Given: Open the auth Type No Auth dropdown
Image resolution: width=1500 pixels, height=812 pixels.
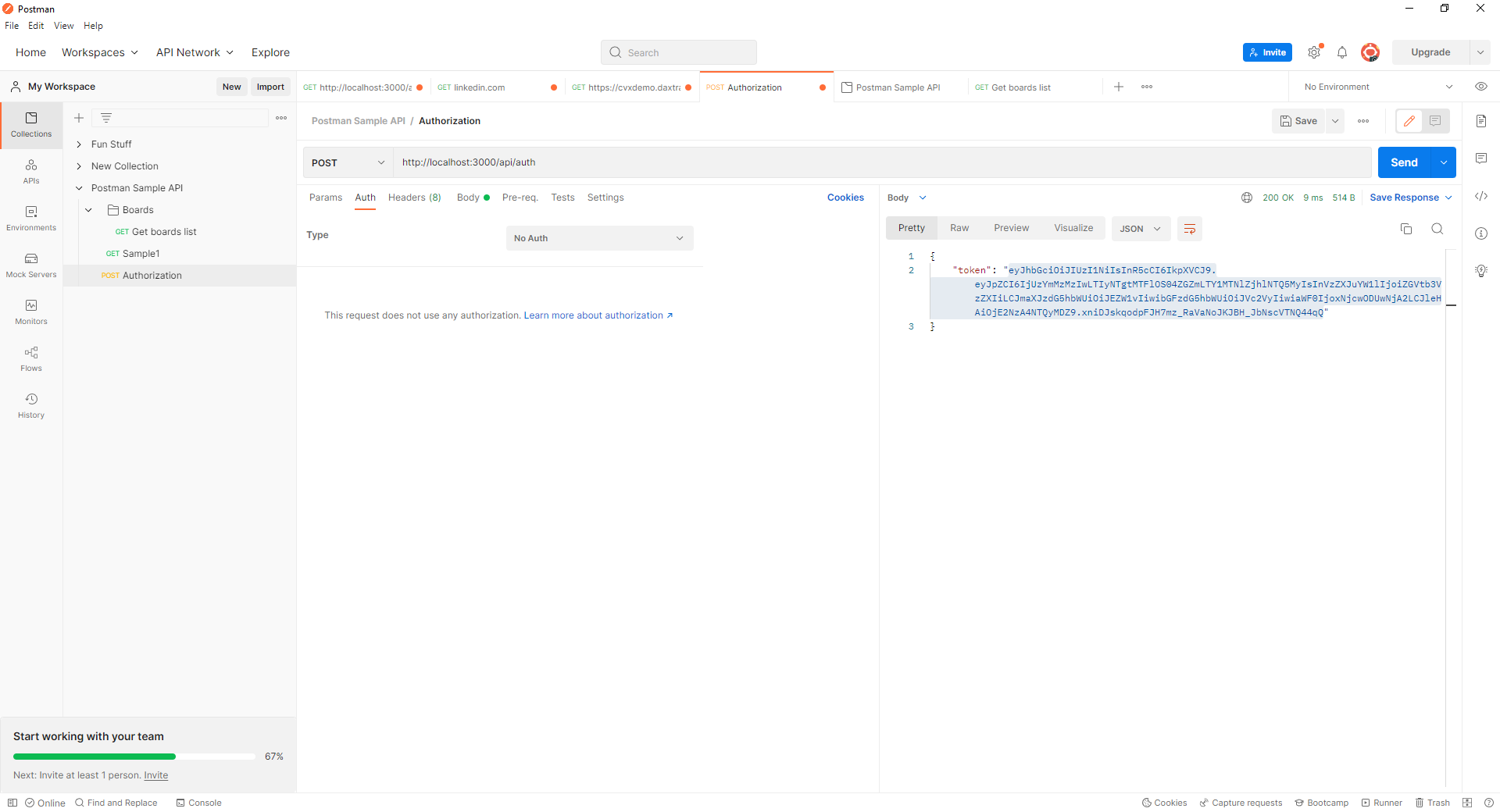Looking at the screenshot, I should tap(599, 238).
